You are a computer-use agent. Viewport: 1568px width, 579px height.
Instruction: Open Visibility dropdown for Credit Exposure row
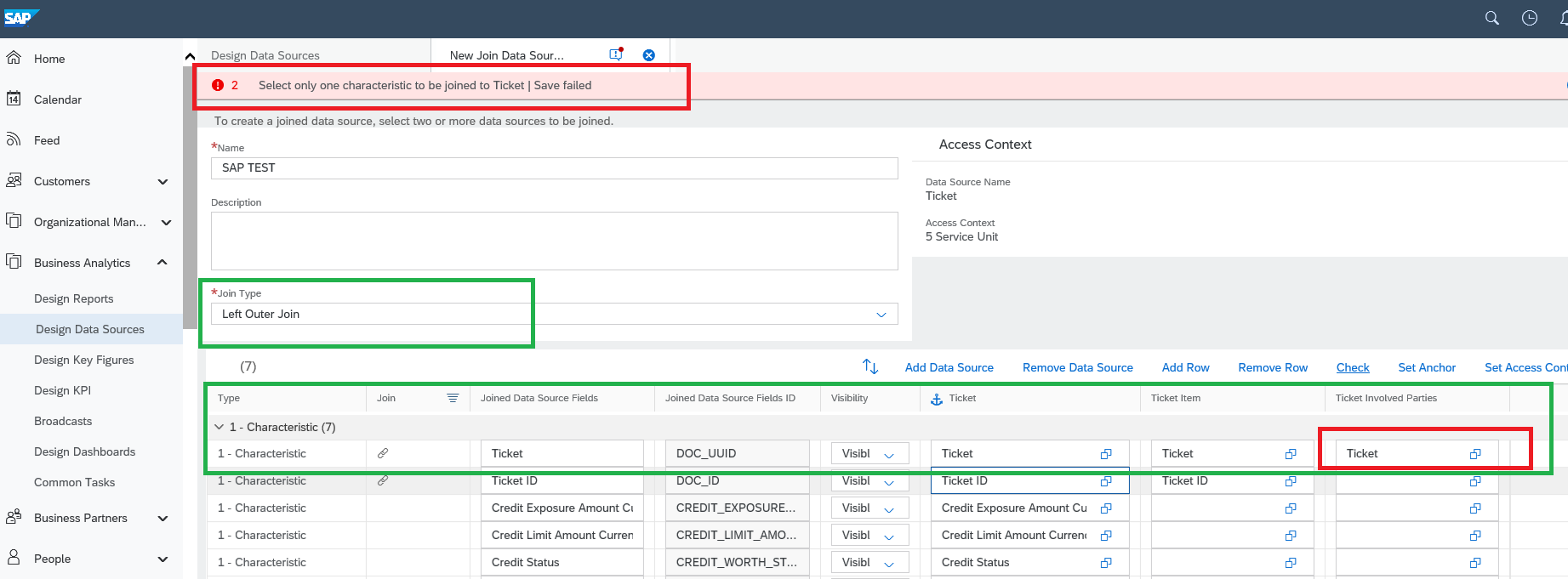tap(889, 509)
